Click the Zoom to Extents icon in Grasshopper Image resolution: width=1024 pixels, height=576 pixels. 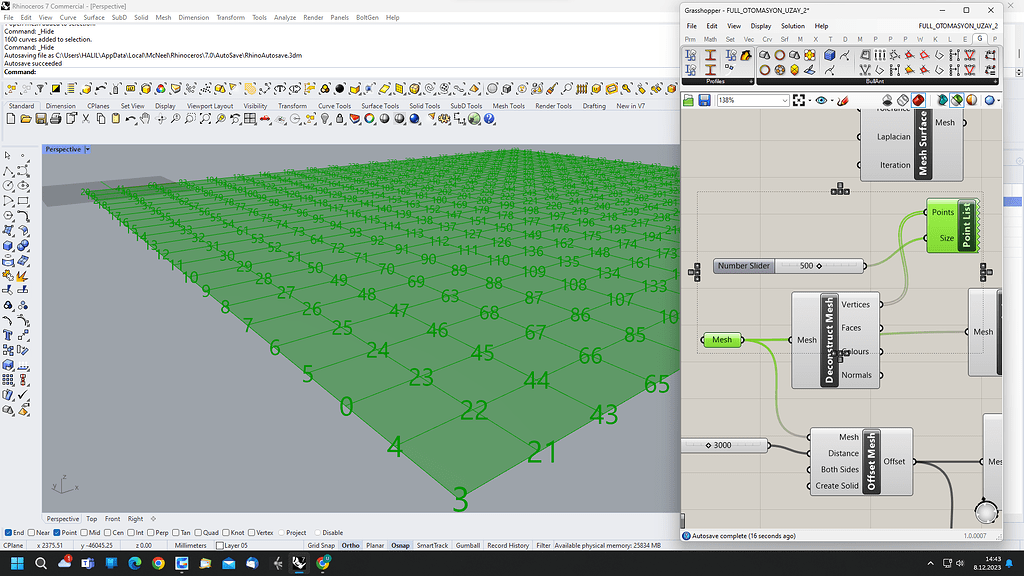tap(799, 100)
